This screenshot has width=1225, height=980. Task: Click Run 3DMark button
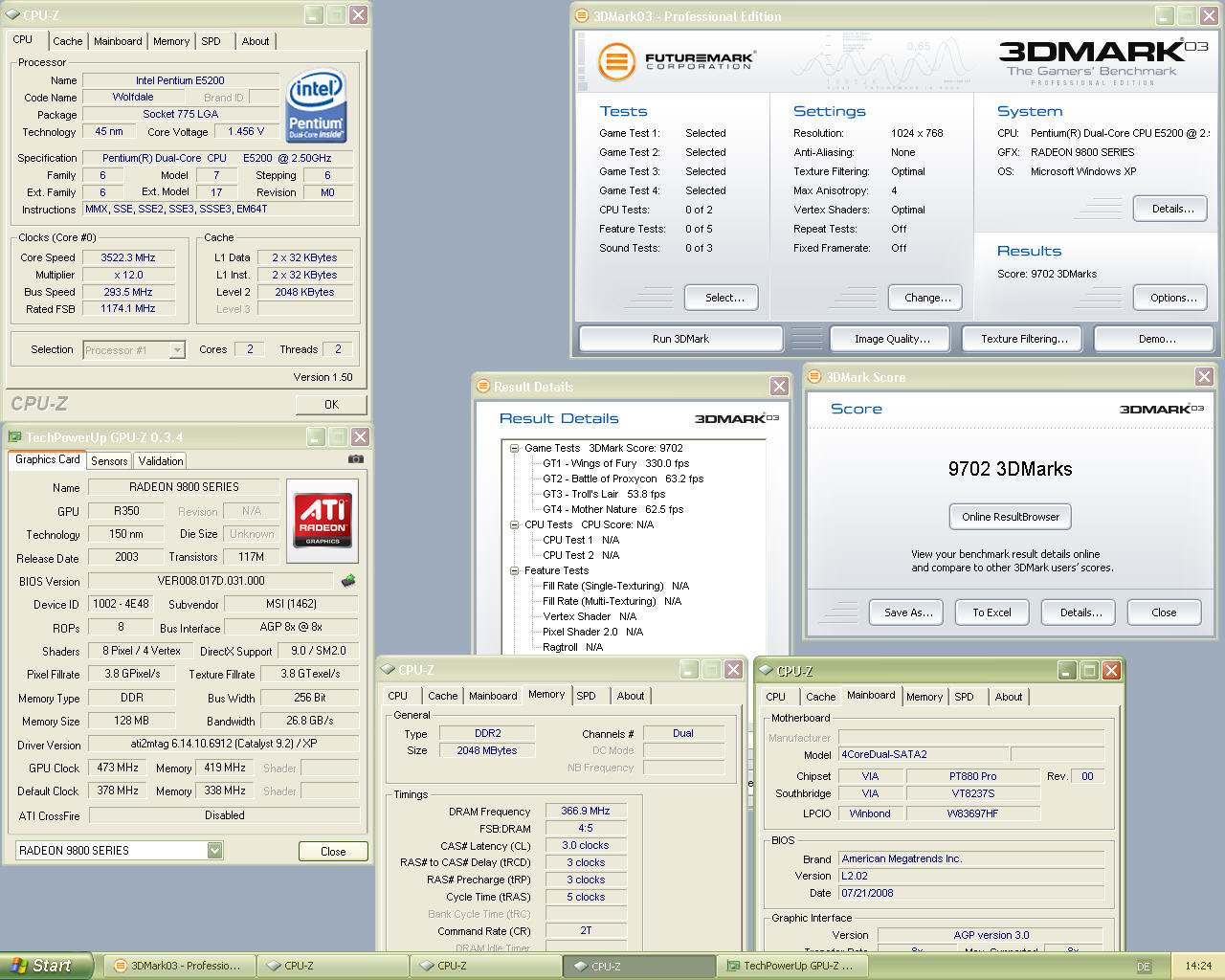680,339
